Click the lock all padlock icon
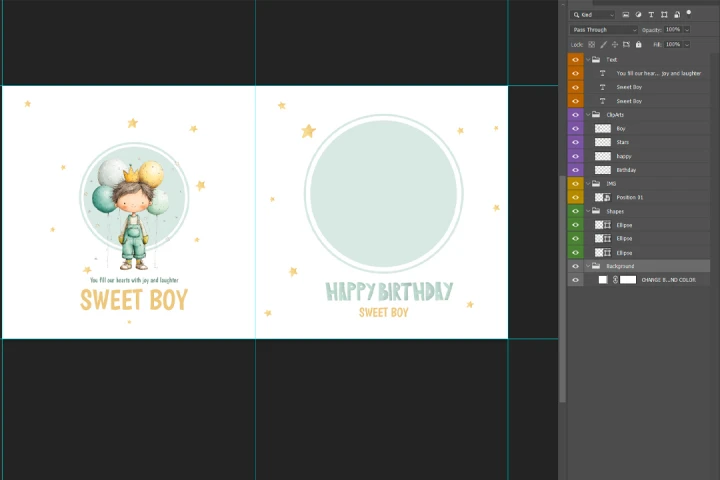 point(639,44)
